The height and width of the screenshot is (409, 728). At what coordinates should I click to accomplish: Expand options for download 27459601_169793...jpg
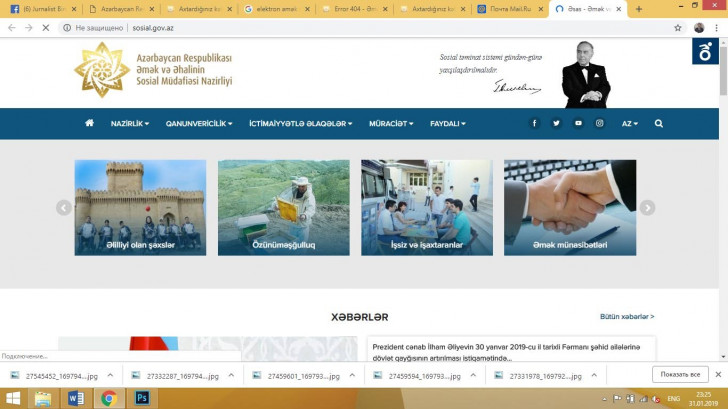click(352, 375)
